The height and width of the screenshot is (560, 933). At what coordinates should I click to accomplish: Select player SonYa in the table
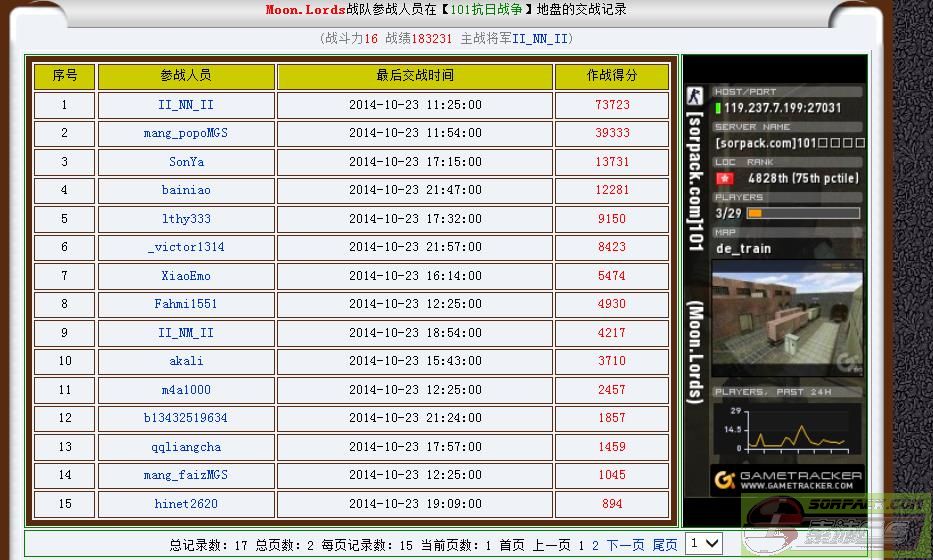[x=186, y=162]
